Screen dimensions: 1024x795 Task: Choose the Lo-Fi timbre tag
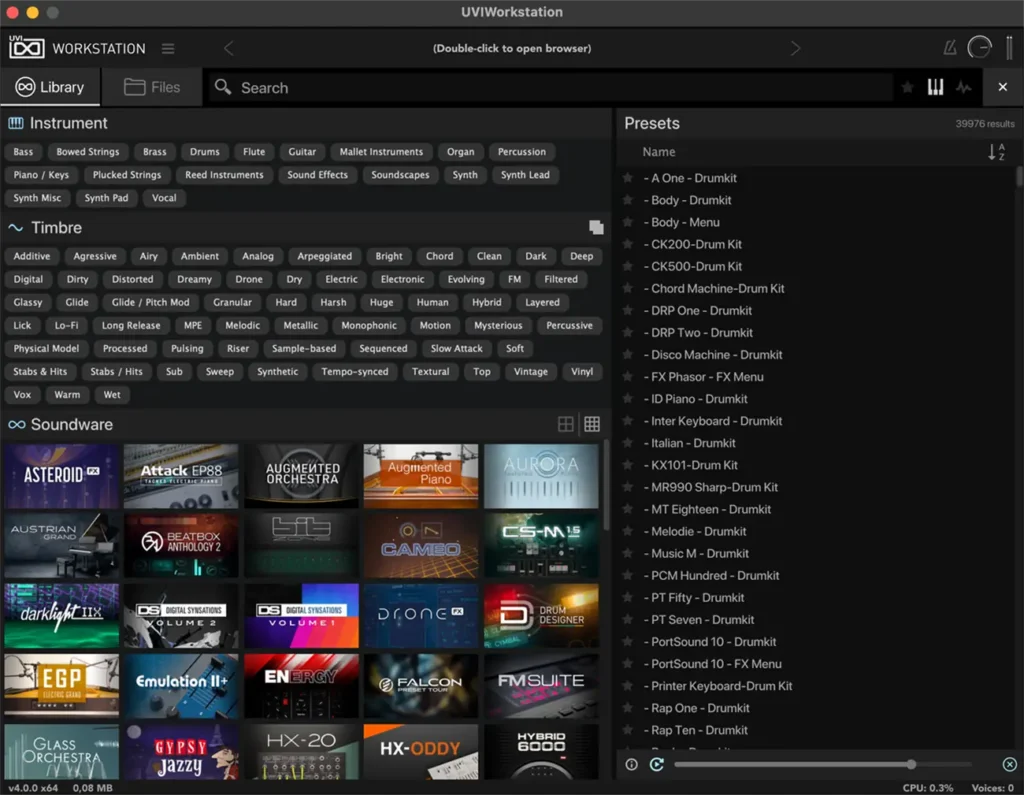66,325
